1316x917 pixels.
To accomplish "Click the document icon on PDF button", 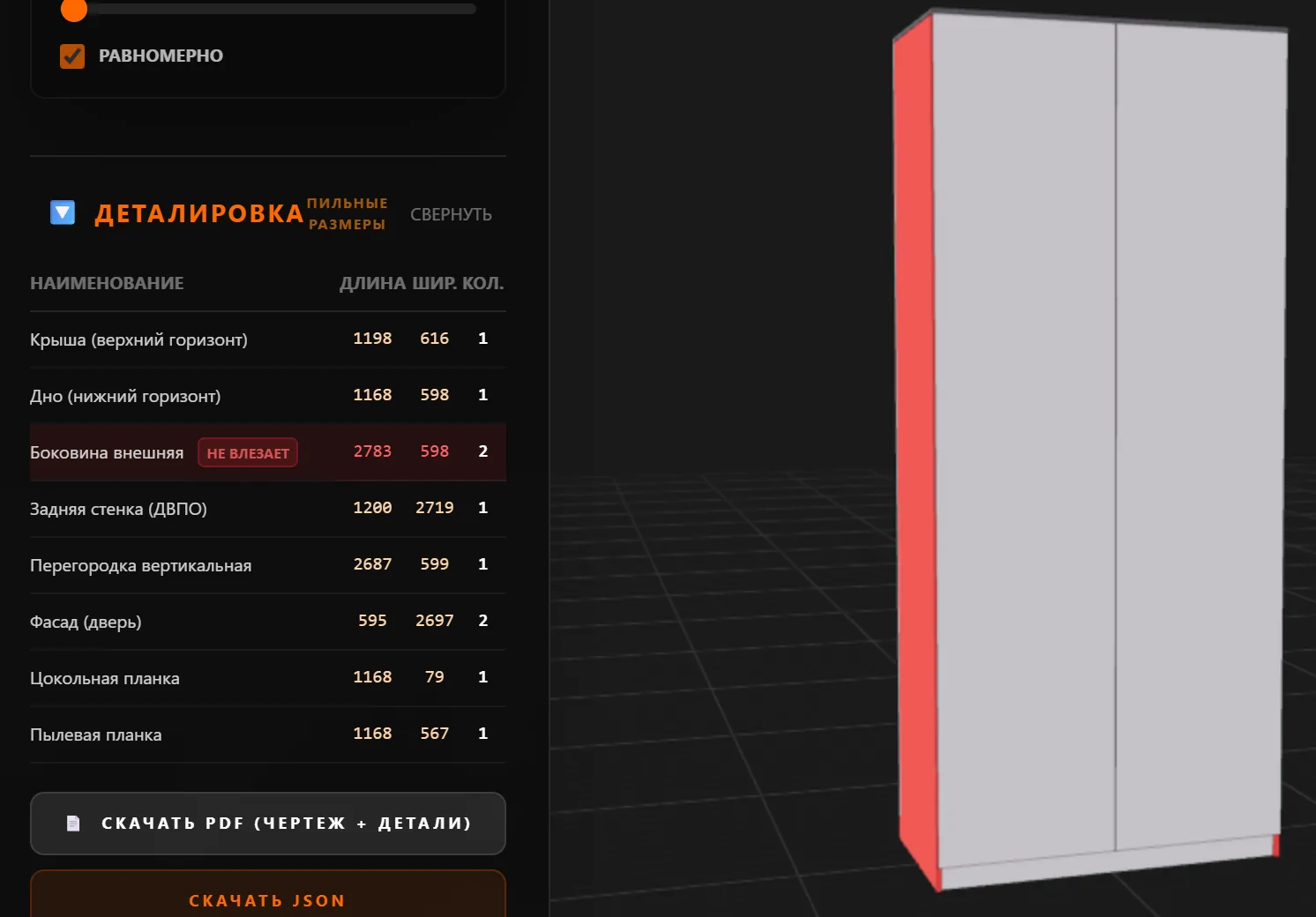I will pyautogui.click(x=73, y=824).
